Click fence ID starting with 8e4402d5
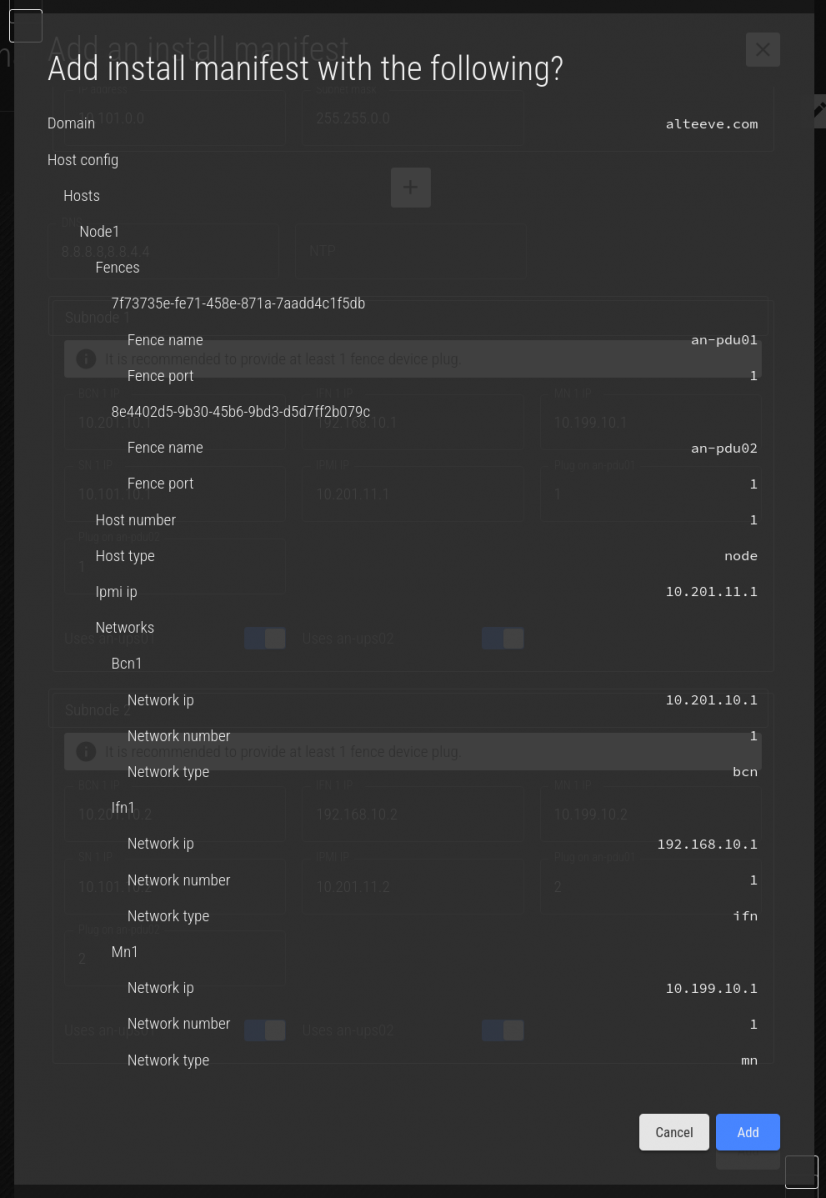Viewport: 826px width, 1198px height. click(240, 412)
